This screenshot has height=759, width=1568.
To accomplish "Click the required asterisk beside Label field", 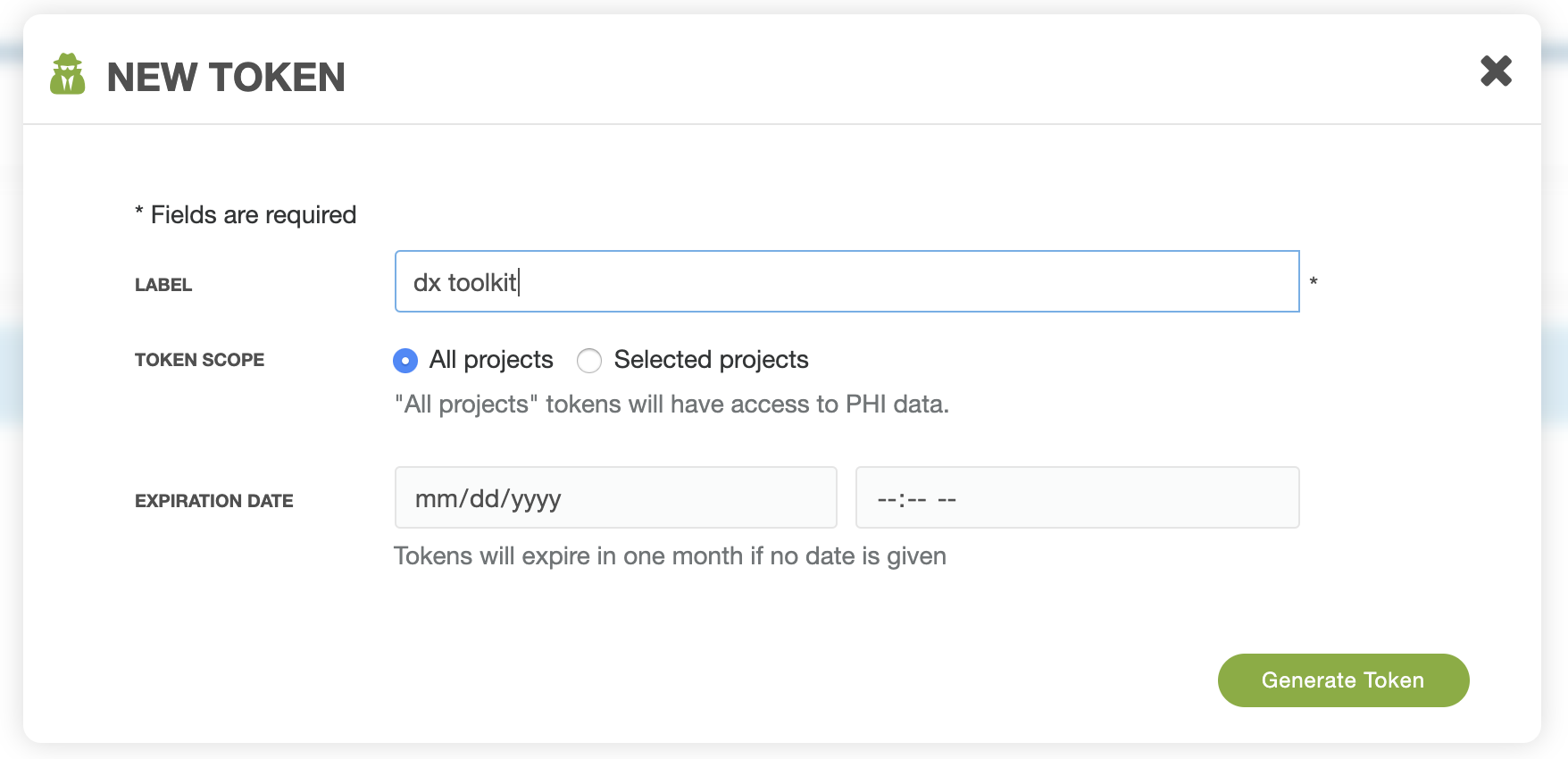I will [1314, 282].
